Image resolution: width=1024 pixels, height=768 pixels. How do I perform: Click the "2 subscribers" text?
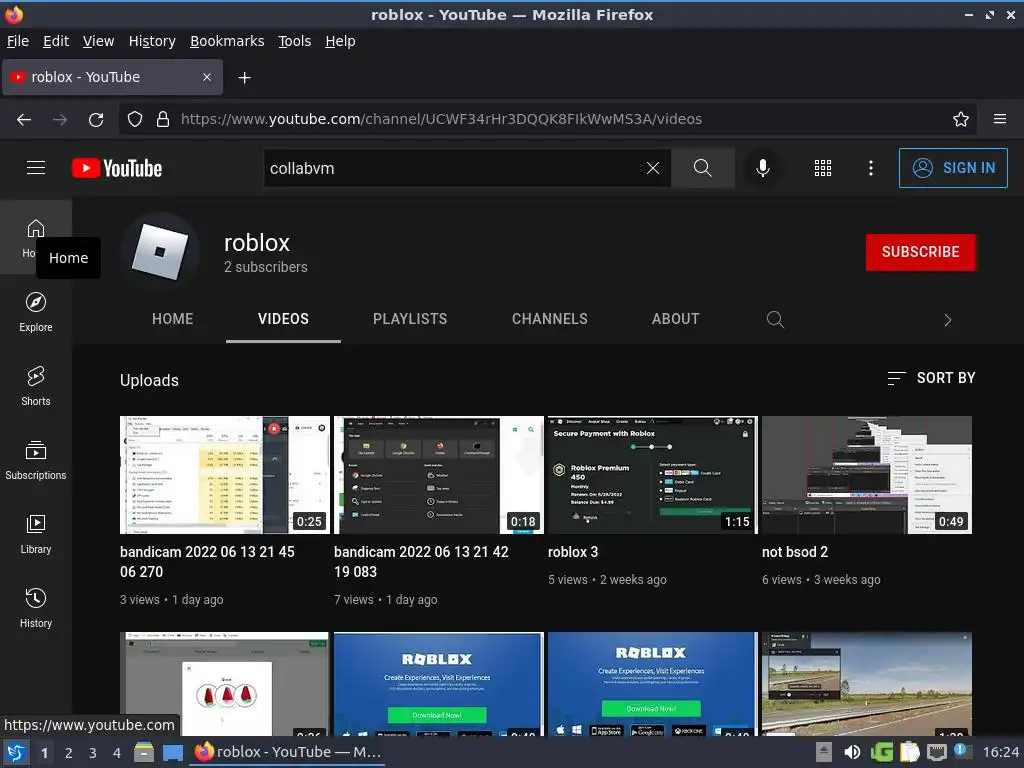point(266,267)
